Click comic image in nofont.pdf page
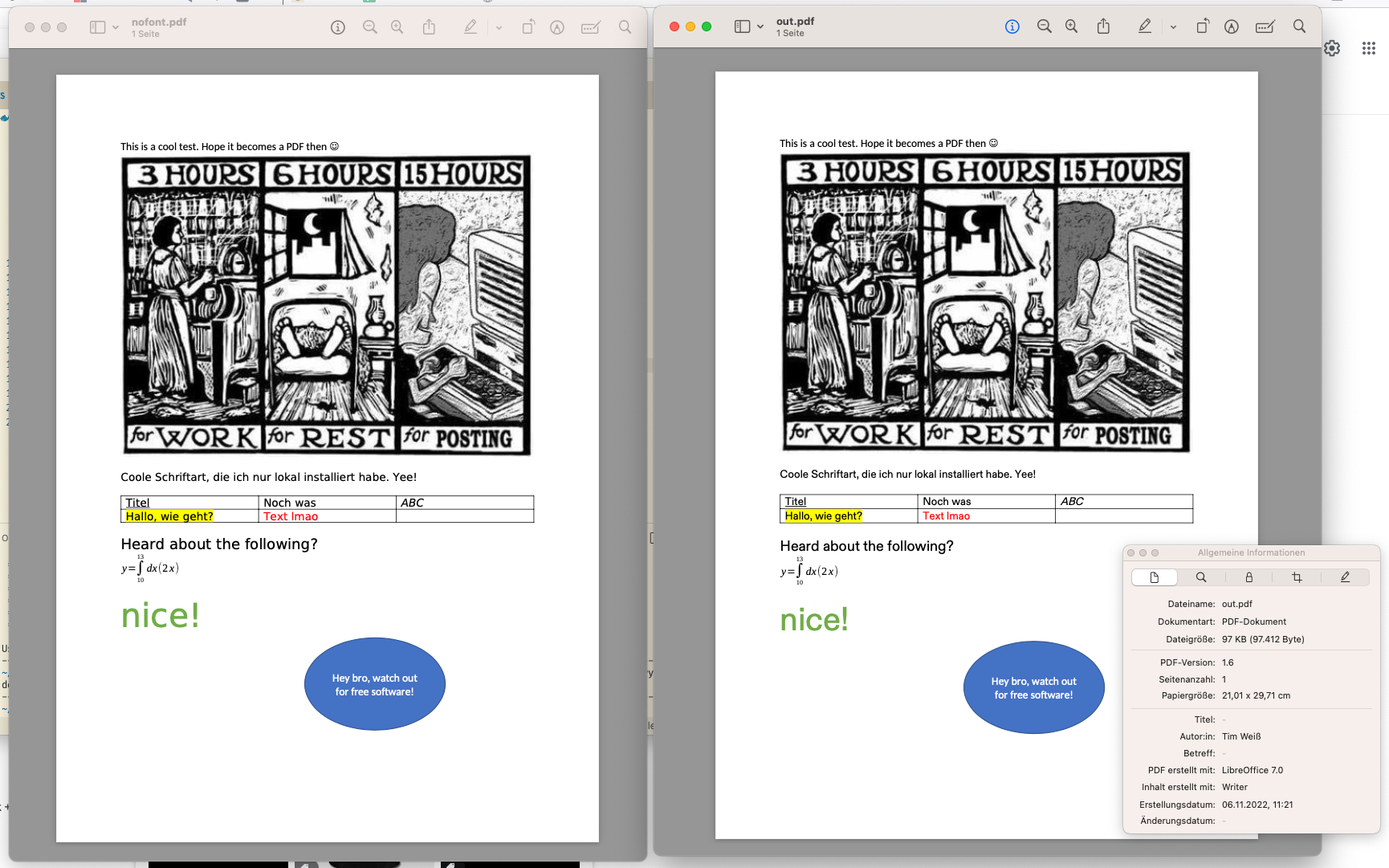Viewport: 1389px width, 868px height. (x=326, y=305)
